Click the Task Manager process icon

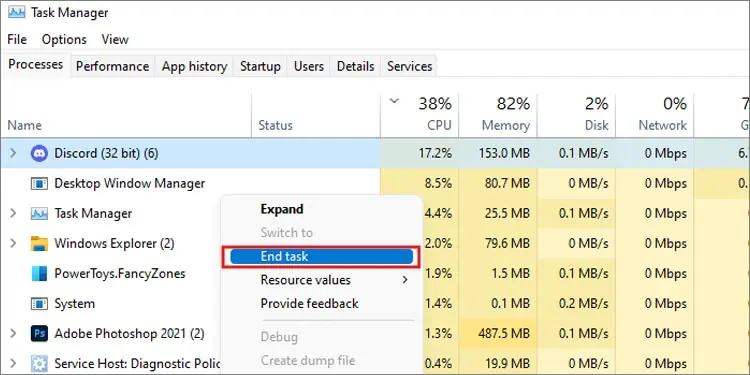[x=39, y=213]
